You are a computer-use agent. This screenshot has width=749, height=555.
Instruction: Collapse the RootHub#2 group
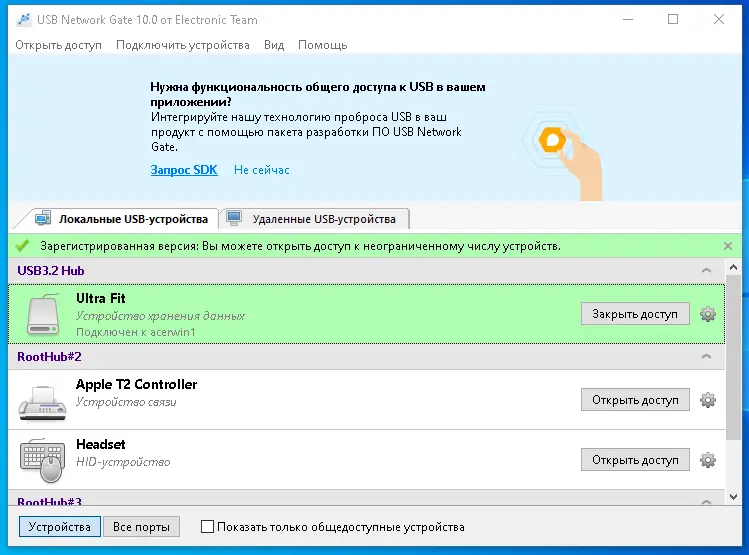click(x=706, y=357)
